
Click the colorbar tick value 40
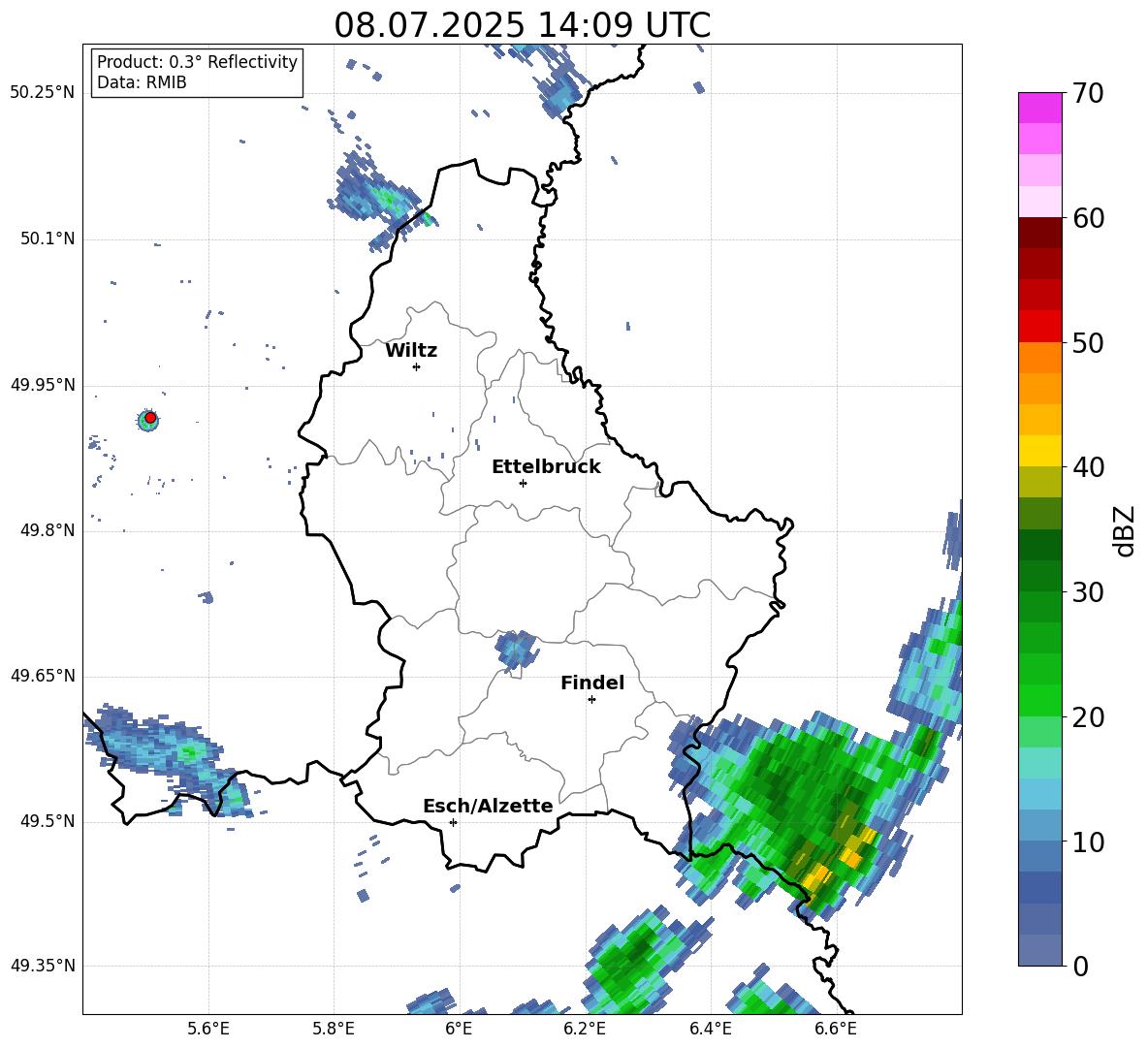1088,467
